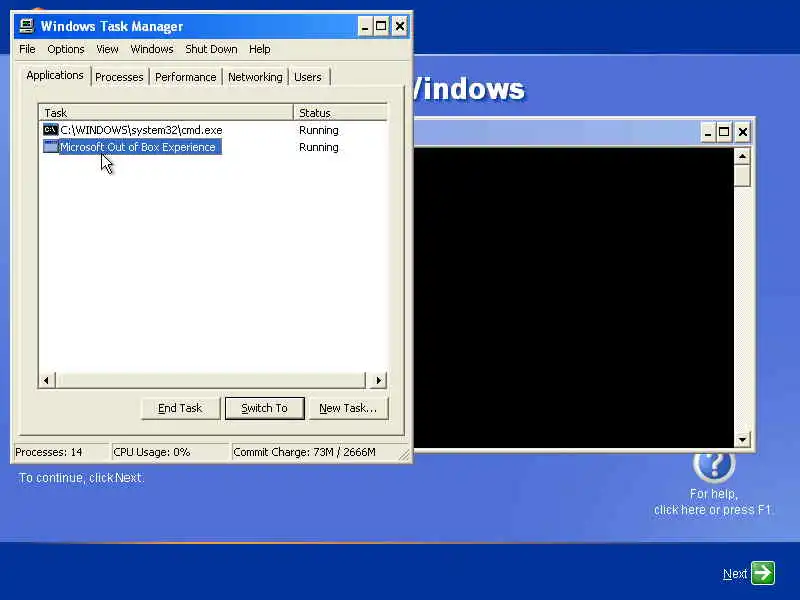The width and height of the screenshot is (800, 600).
Task: Switch to the Networking tab
Action: pos(255,77)
